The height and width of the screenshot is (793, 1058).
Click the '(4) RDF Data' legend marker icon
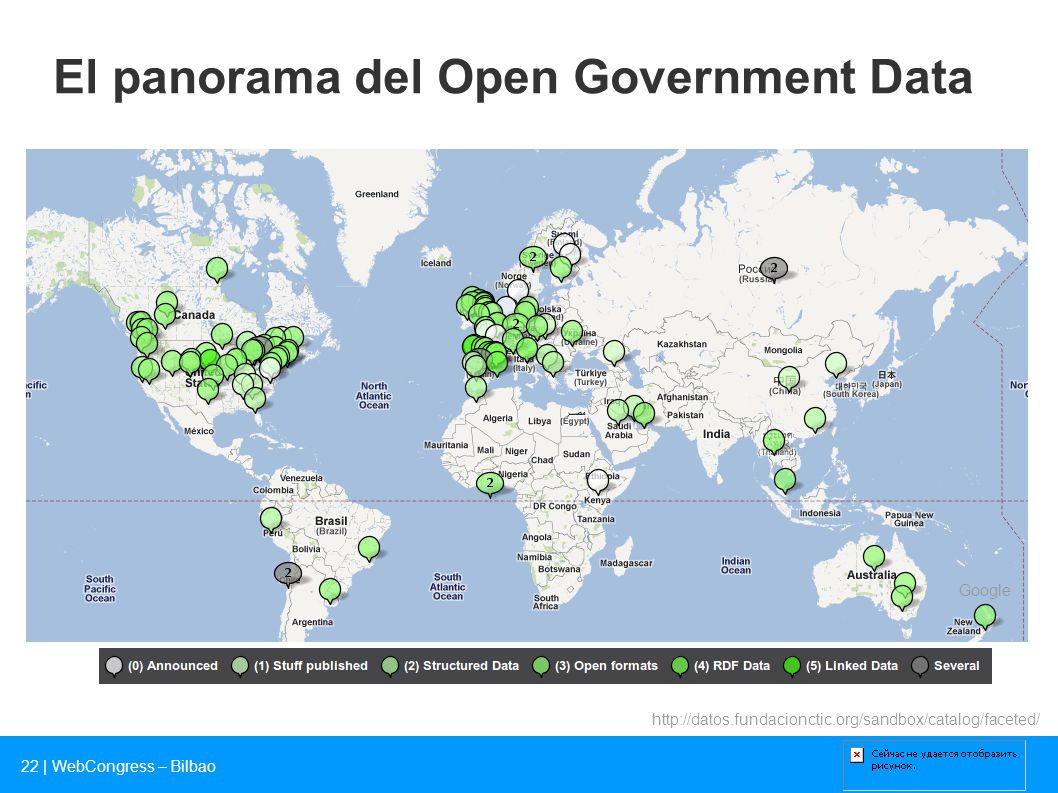tap(679, 666)
